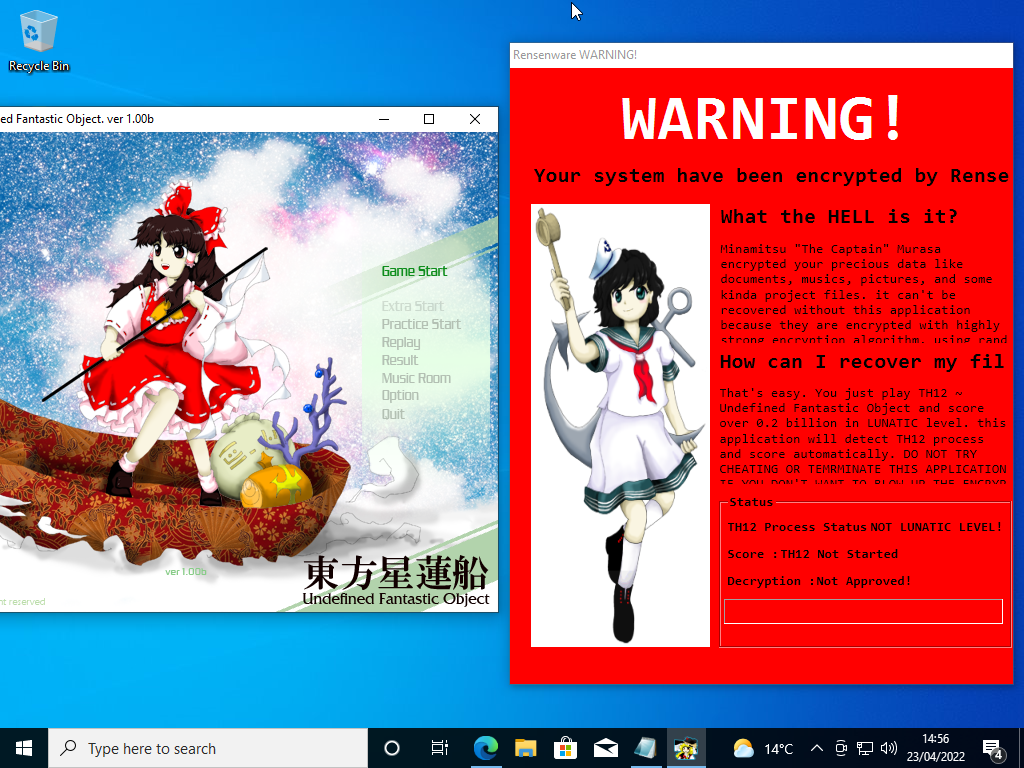This screenshot has height=768, width=1024.
Task: Click the Decryption progress bar
Action: pos(862,611)
